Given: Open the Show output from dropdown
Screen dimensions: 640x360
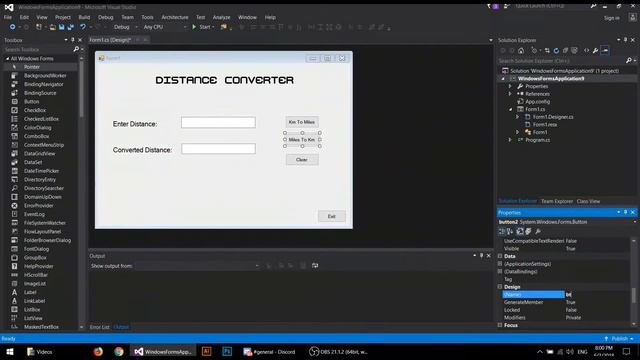Looking at the screenshot, I should click(257, 266).
